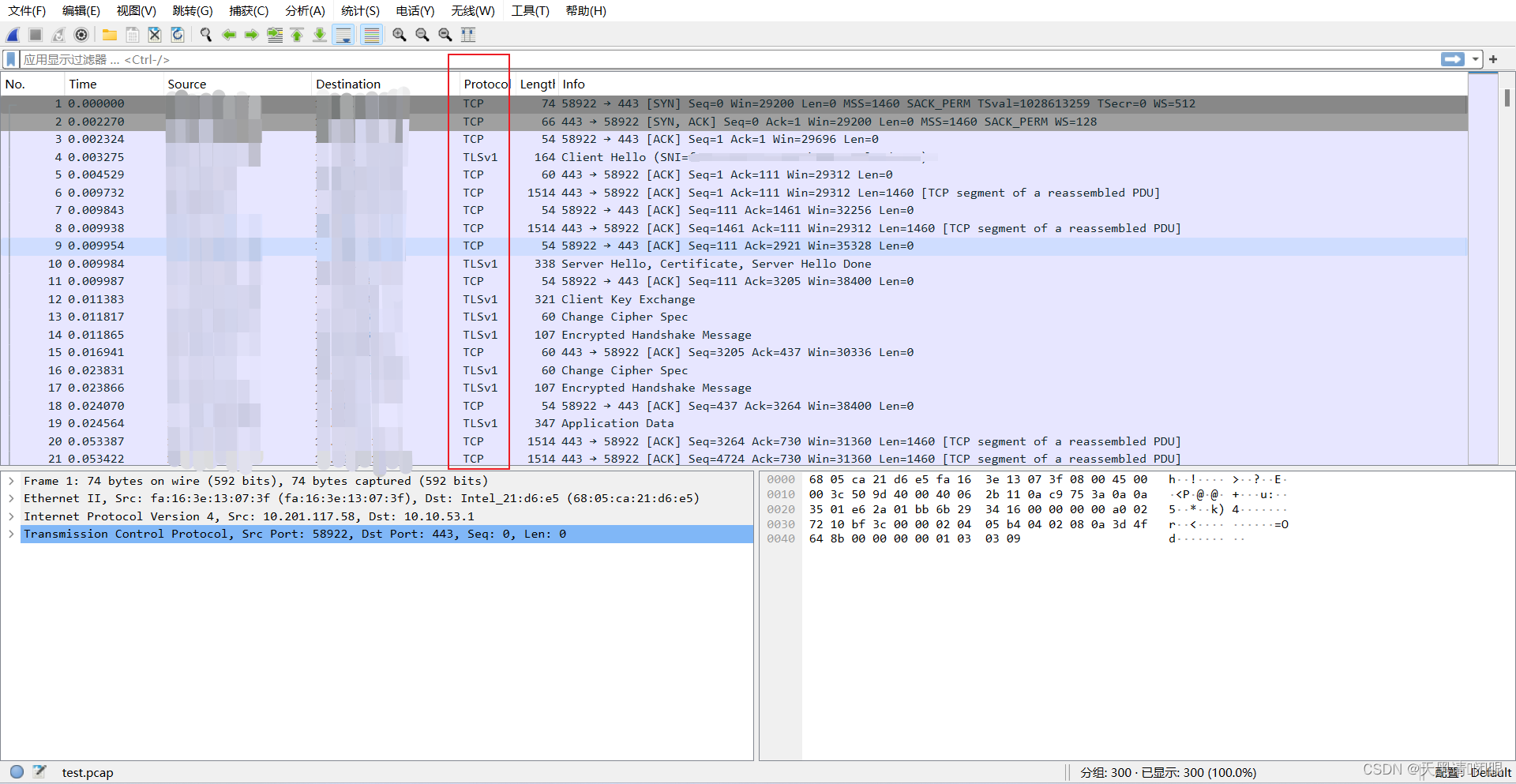Screen dimensions: 1516x784
Task: Open the 工具(T) menu
Action: click(530, 11)
